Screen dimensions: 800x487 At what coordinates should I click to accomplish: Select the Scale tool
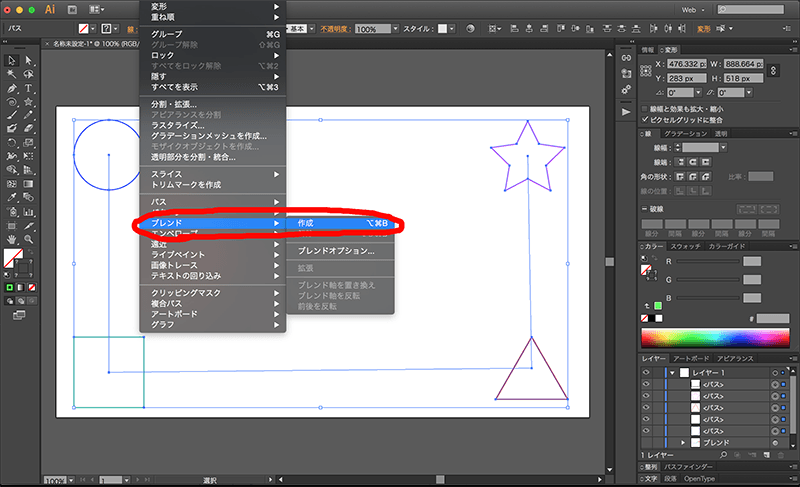tap(29, 142)
